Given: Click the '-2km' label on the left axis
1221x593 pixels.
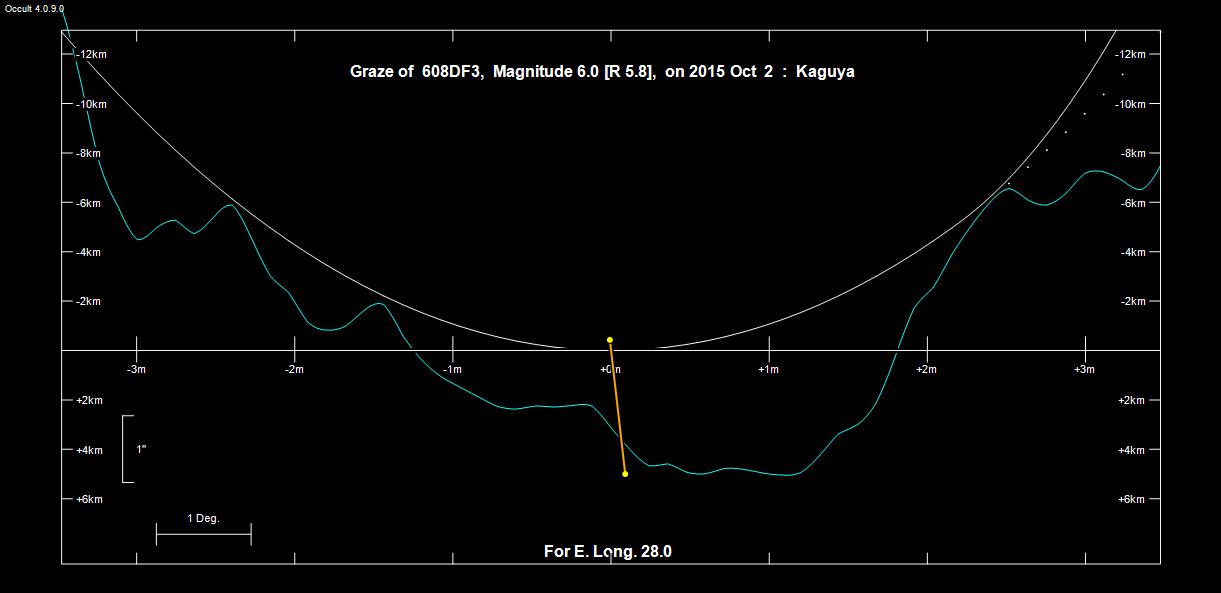Looking at the screenshot, I should [x=89, y=301].
